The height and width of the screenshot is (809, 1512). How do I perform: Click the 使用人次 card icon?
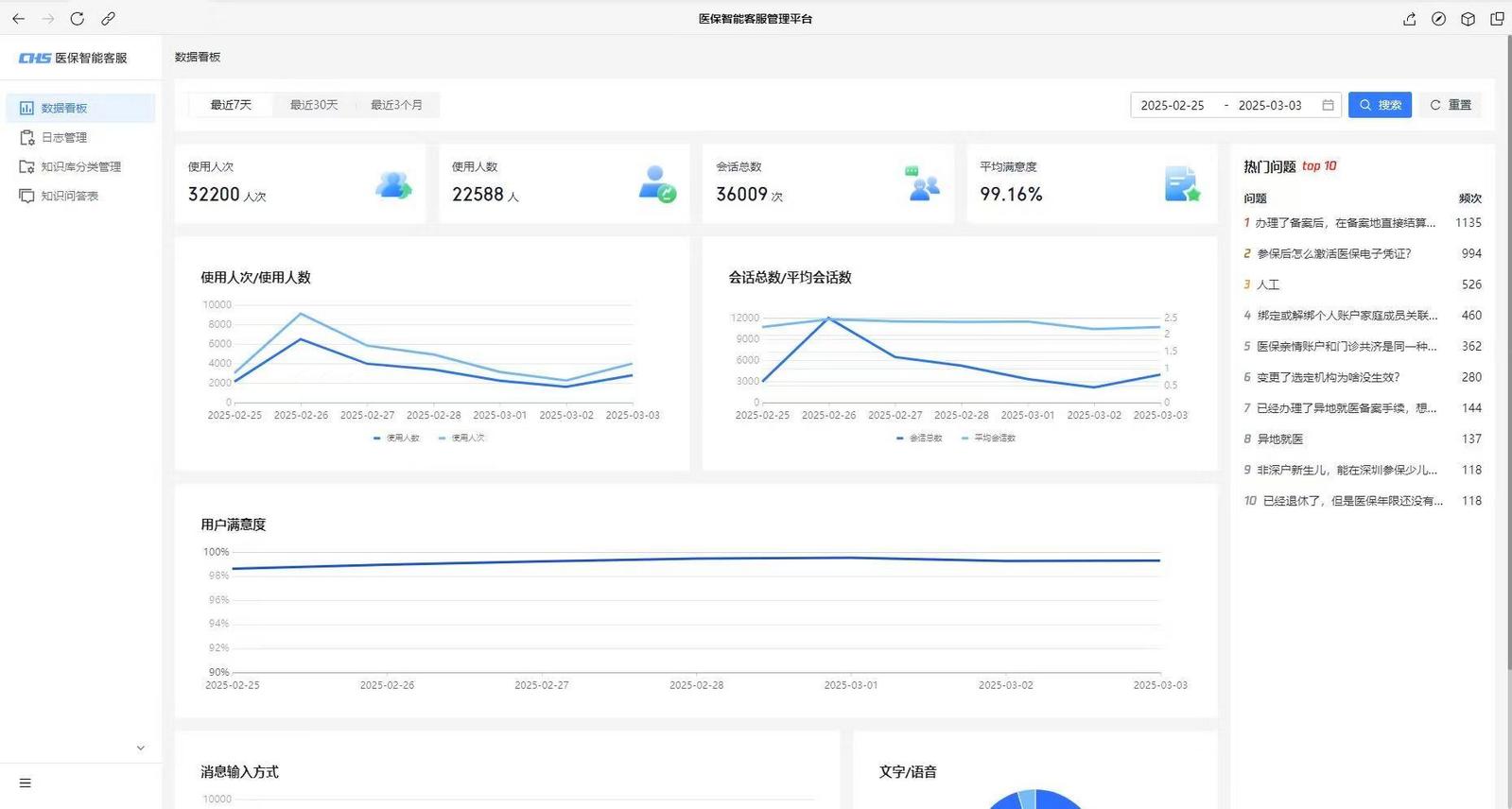393,184
